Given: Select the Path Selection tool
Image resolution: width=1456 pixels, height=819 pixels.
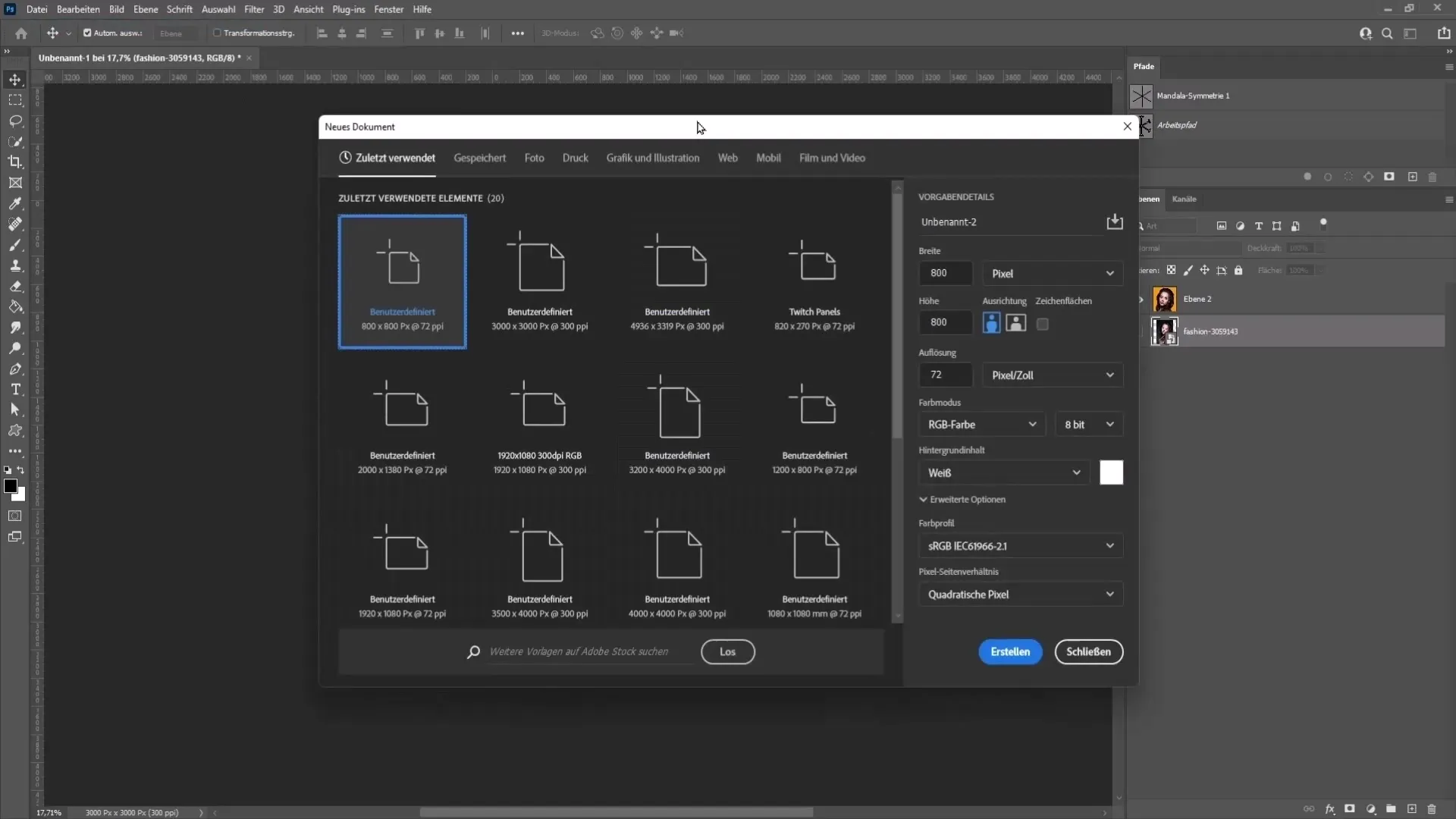Looking at the screenshot, I should coord(15,409).
